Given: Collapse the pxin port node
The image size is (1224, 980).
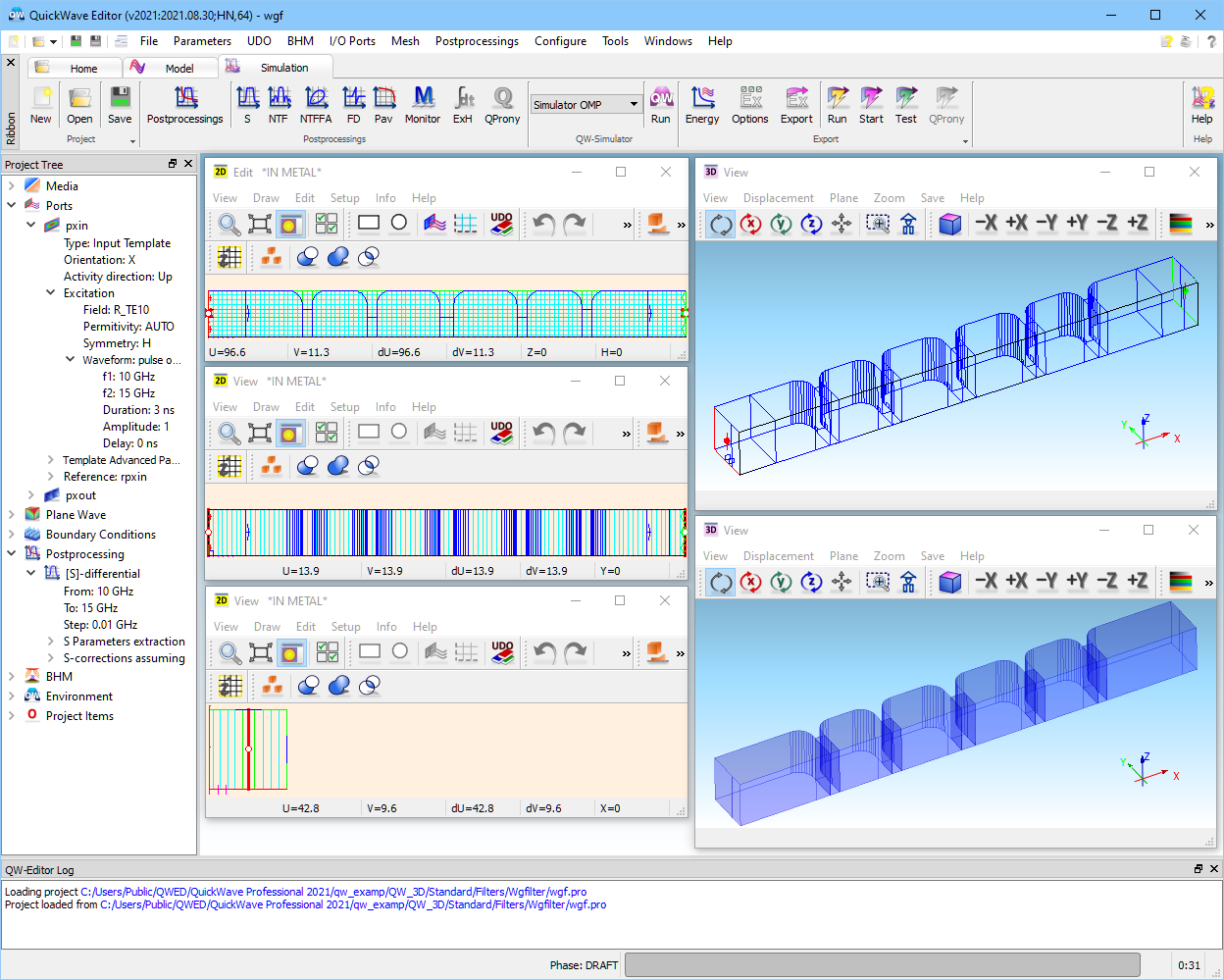Looking at the screenshot, I should (31, 225).
